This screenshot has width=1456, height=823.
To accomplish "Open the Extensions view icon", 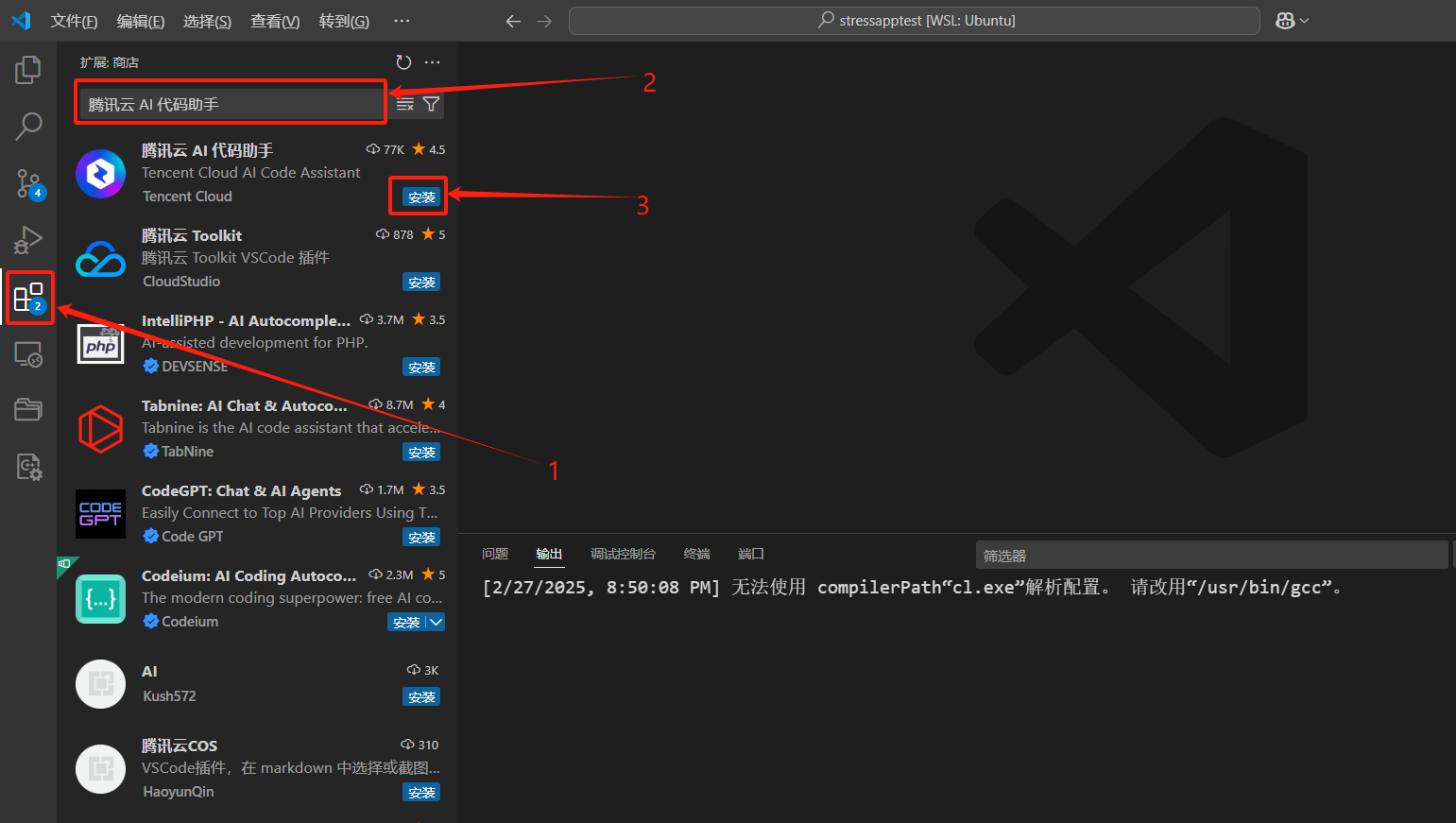I will tap(28, 298).
